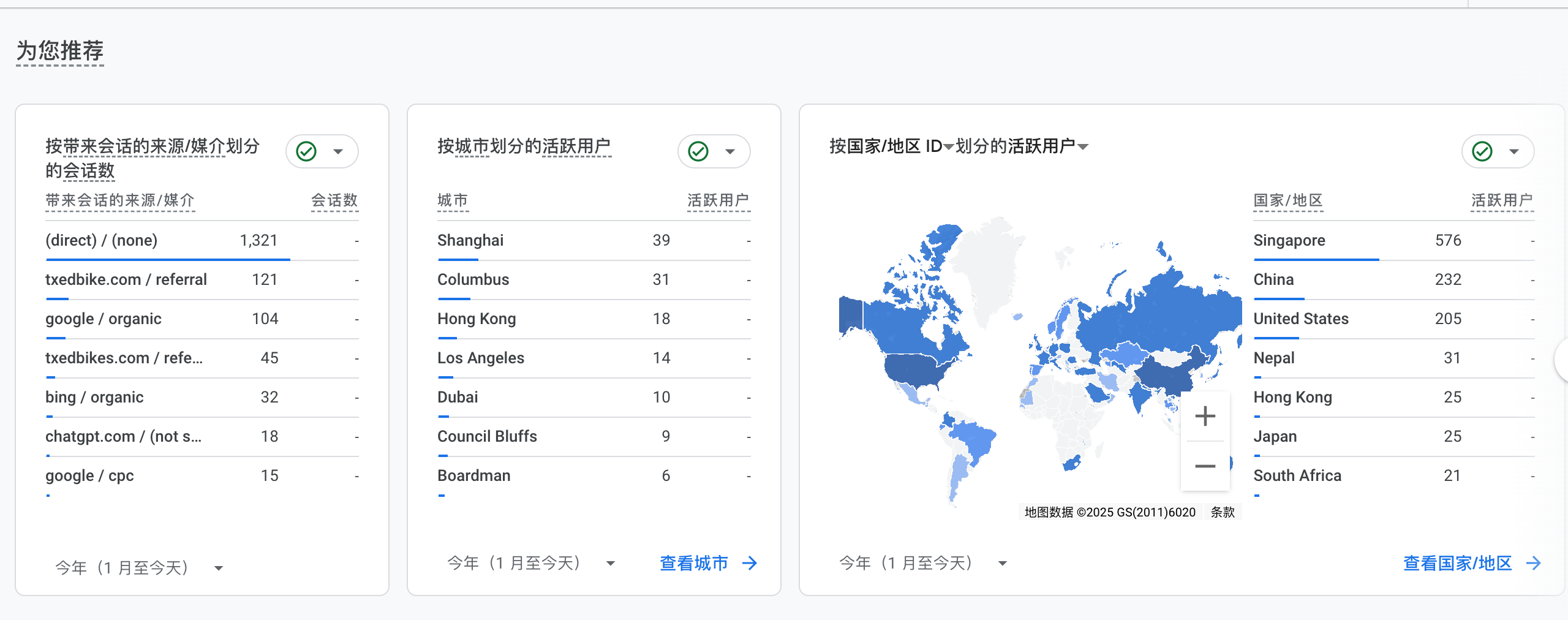Click arrow icon next to 查看城市

tap(750, 563)
